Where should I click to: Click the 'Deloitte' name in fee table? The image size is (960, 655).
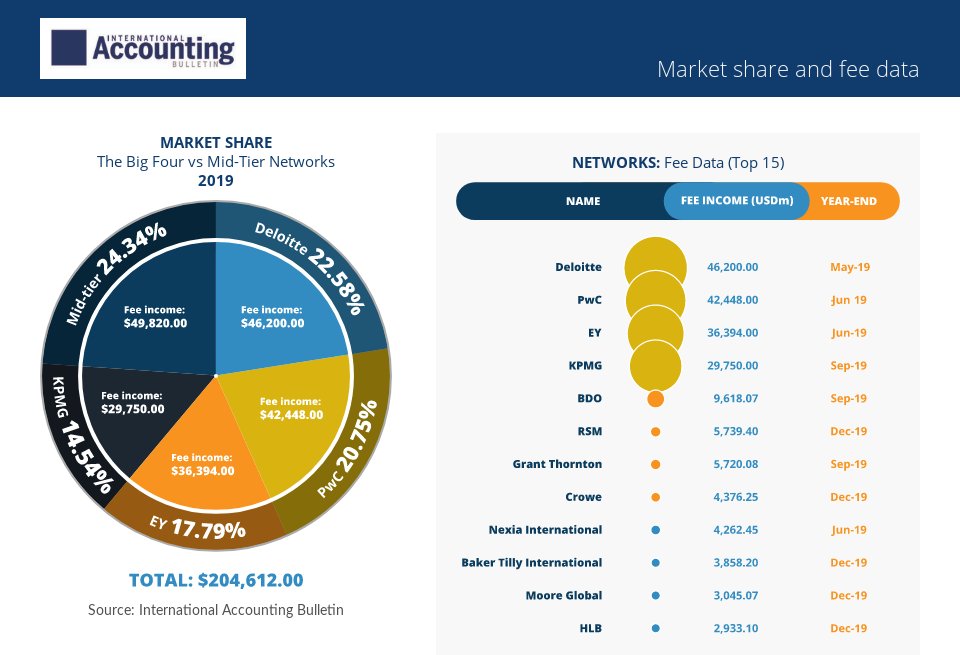point(579,267)
